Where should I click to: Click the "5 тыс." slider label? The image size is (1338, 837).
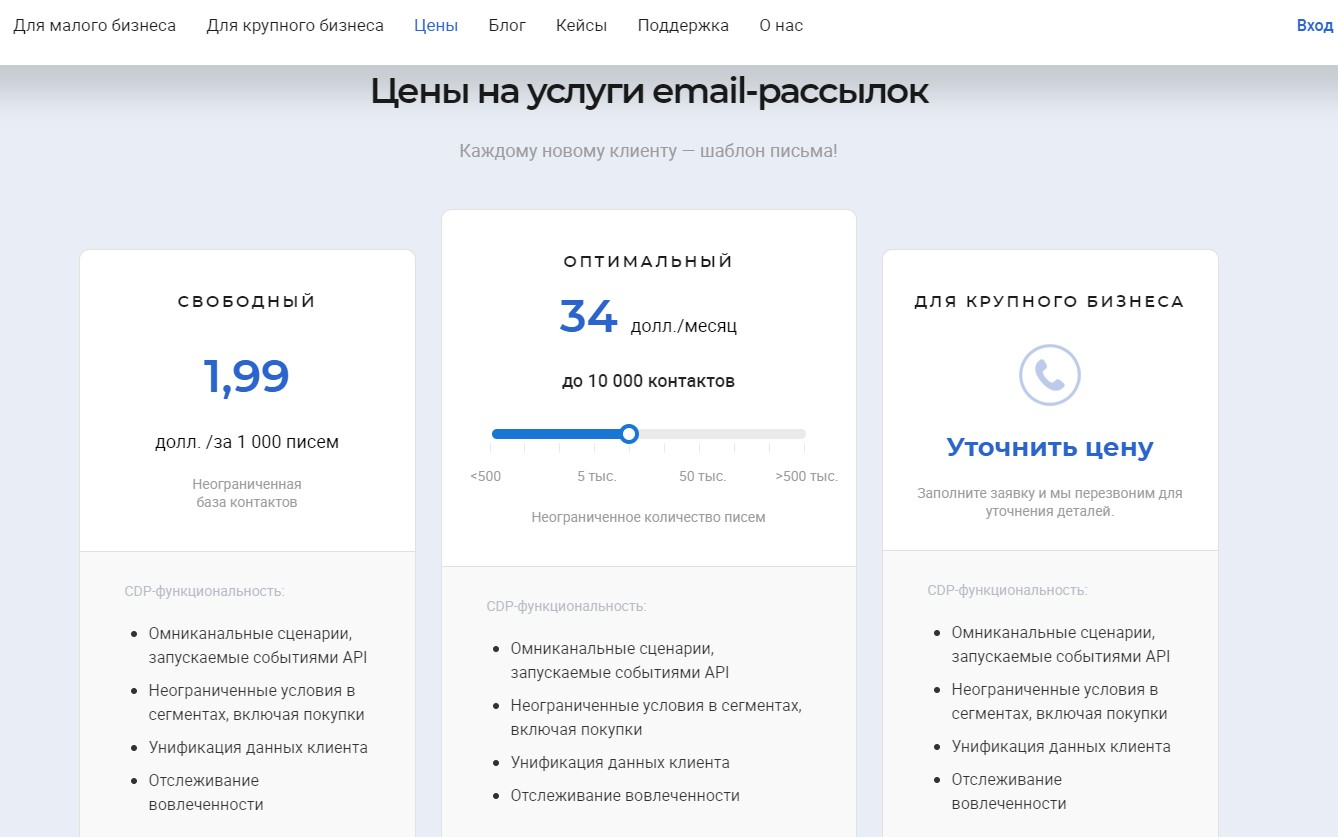(x=596, y=476)
